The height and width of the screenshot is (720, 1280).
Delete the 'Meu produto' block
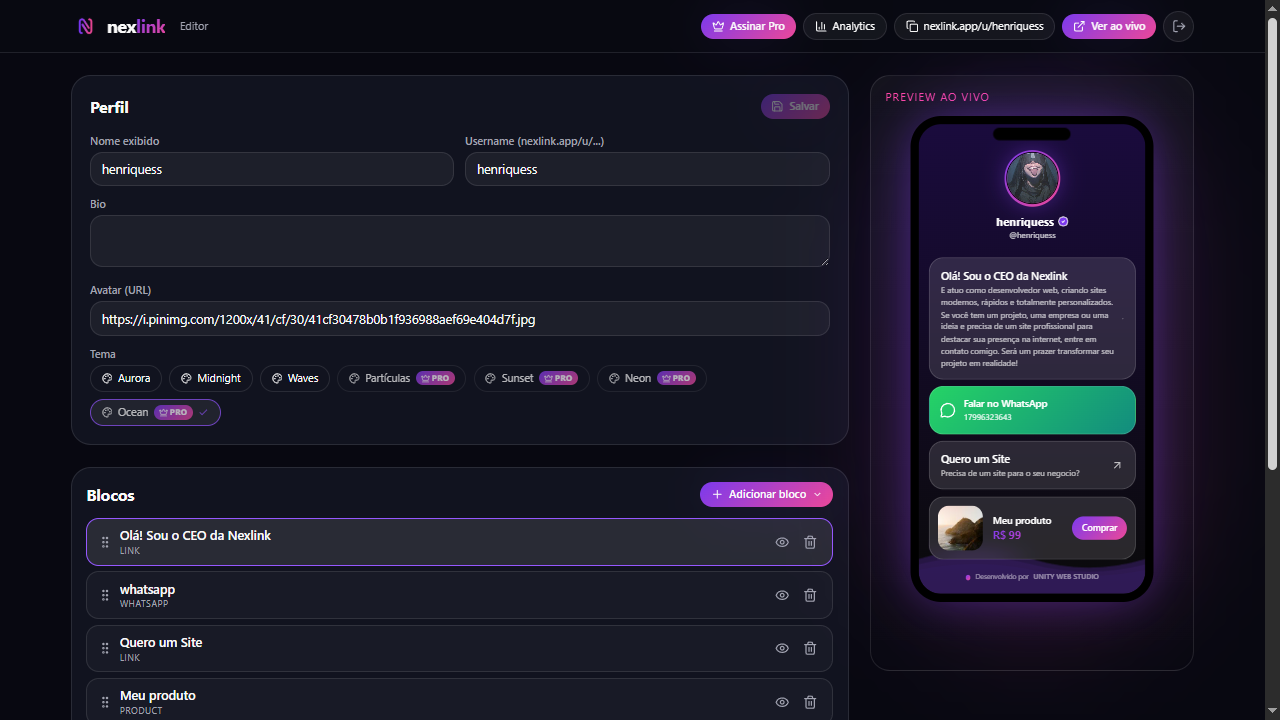[x=810, y=702]
